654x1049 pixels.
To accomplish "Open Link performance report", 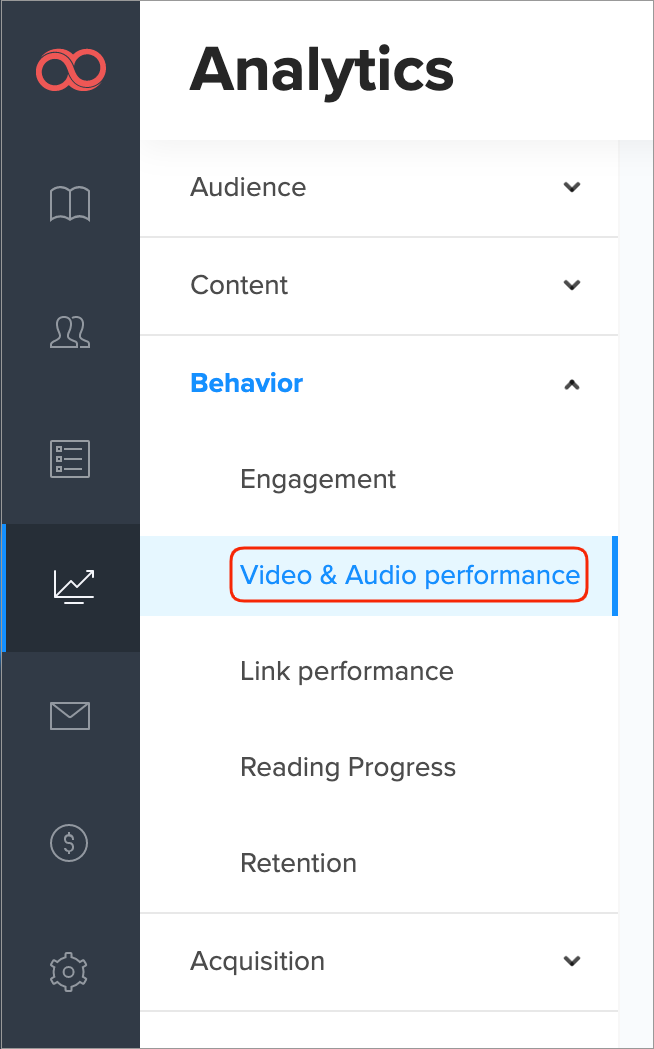I will [x=347, y=671].
